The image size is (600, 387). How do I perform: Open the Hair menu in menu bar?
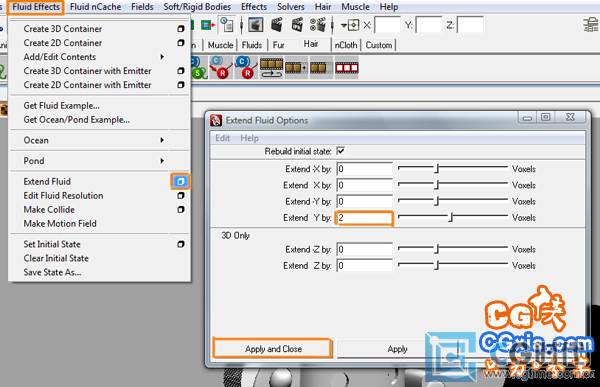[x=323, y=7]
